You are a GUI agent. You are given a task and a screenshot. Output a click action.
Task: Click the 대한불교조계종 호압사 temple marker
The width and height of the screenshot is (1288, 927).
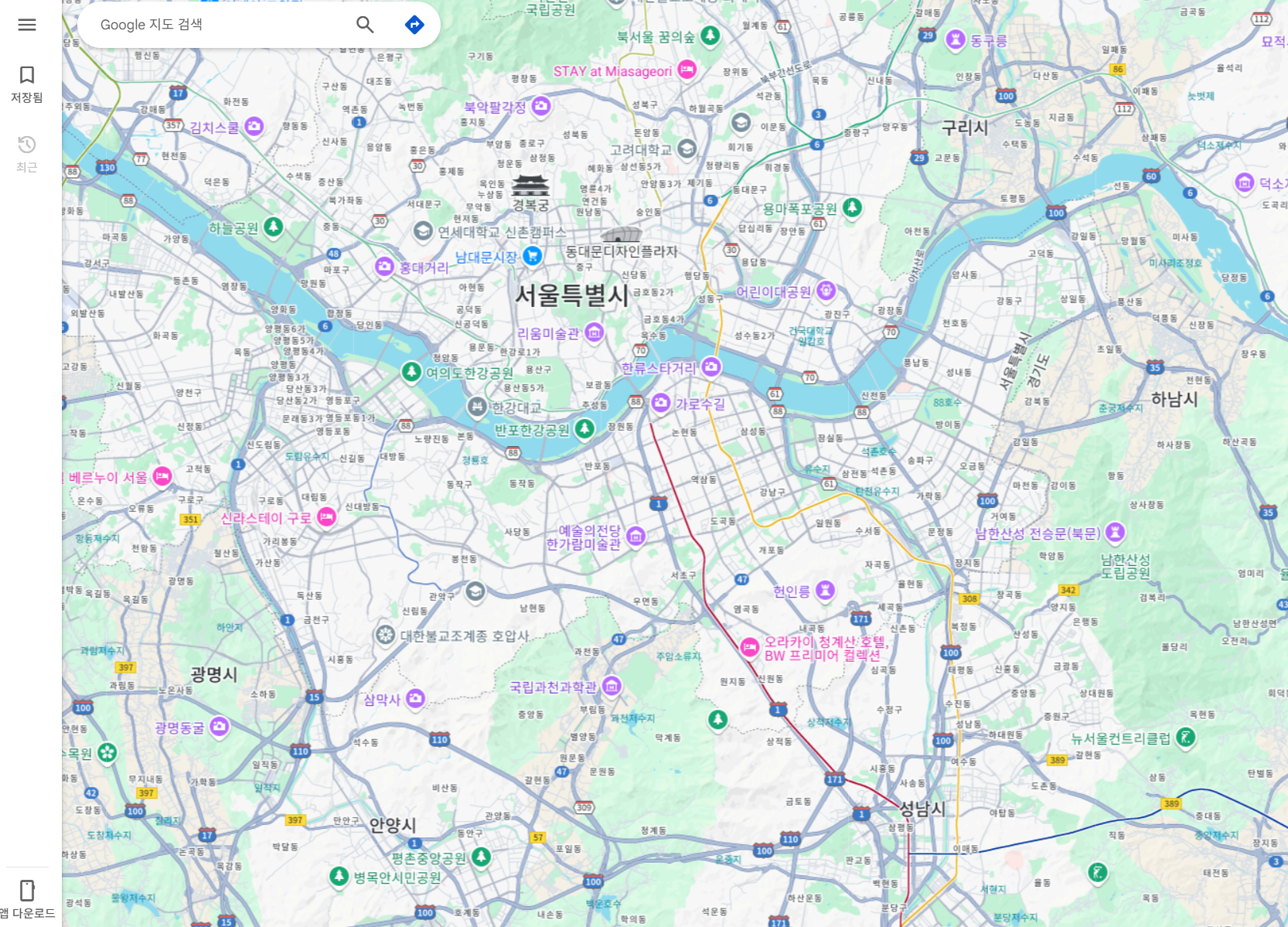pyautogui.click(x=385, y=636)
